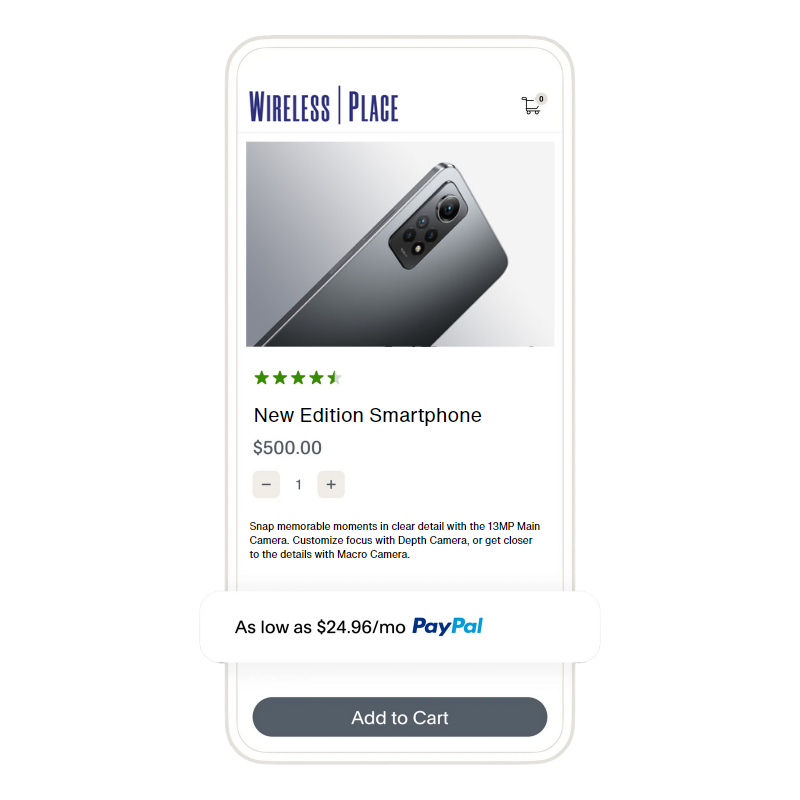This screenshot has width=800, height=800.
Task: Decrease quantity with the minus button
Action: tap(266, 484)
